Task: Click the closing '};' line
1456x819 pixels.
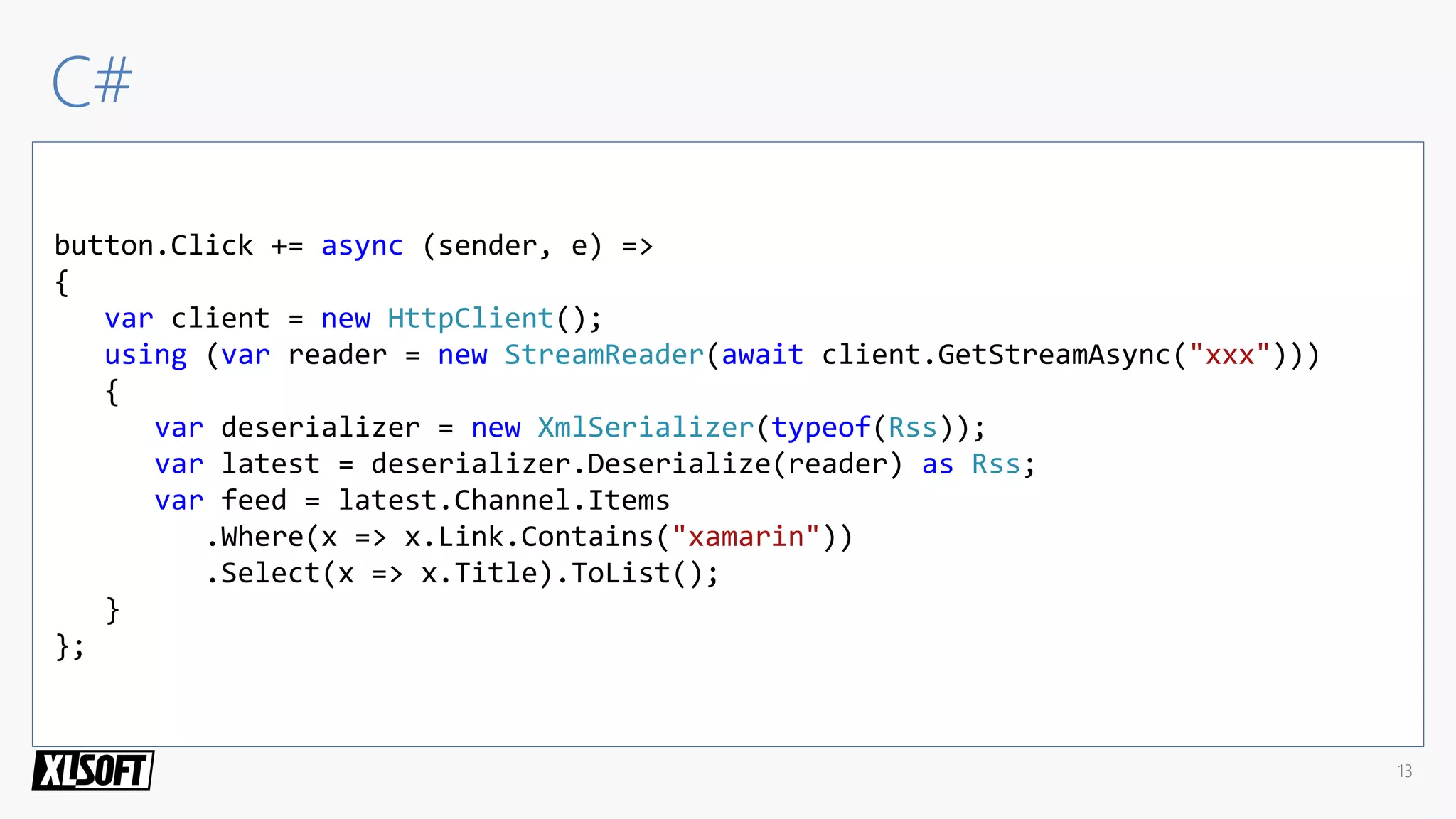Action: [x=70, y=647]
